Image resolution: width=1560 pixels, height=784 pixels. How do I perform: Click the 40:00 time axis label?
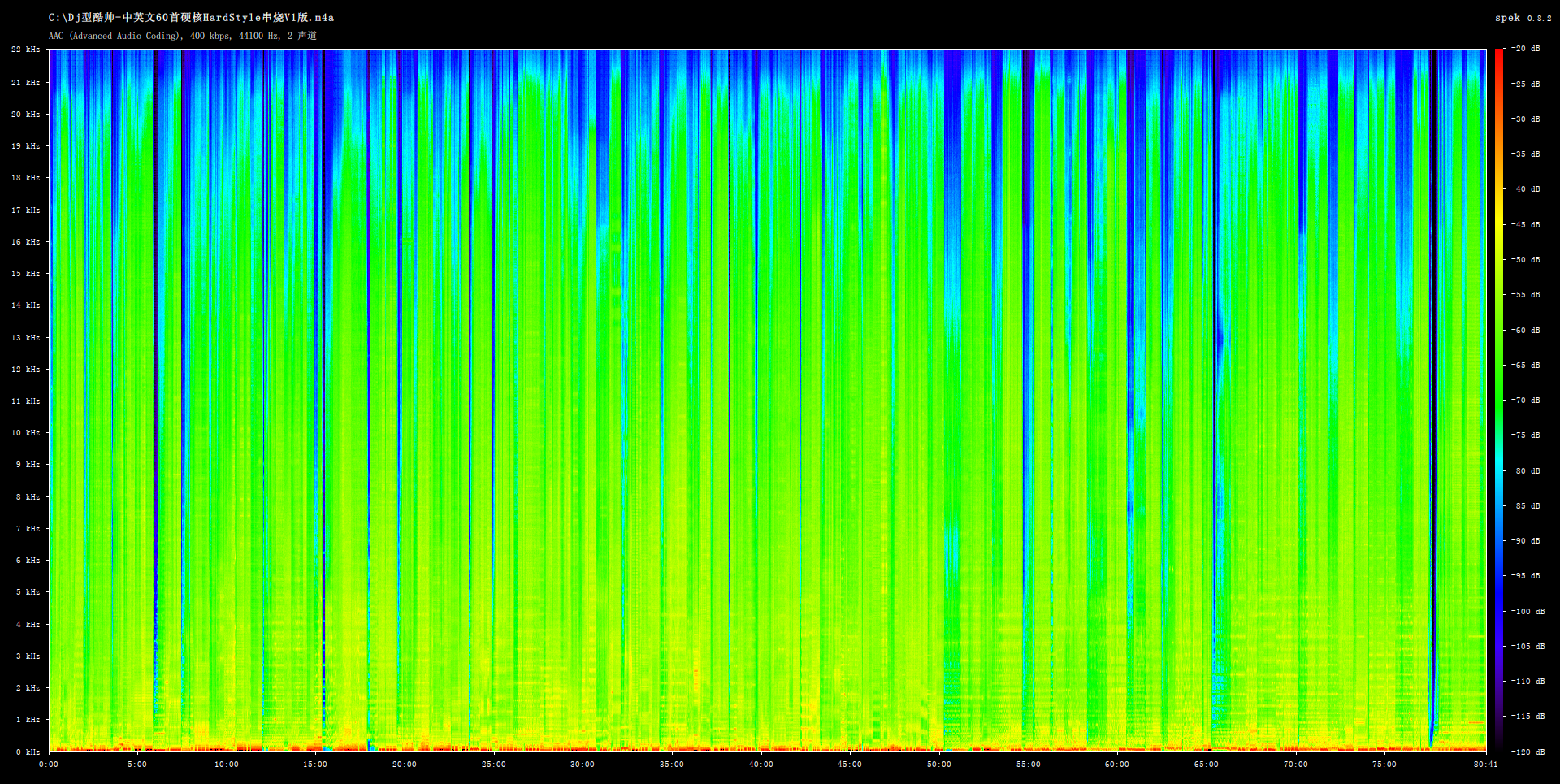click(x=760, y=764)
